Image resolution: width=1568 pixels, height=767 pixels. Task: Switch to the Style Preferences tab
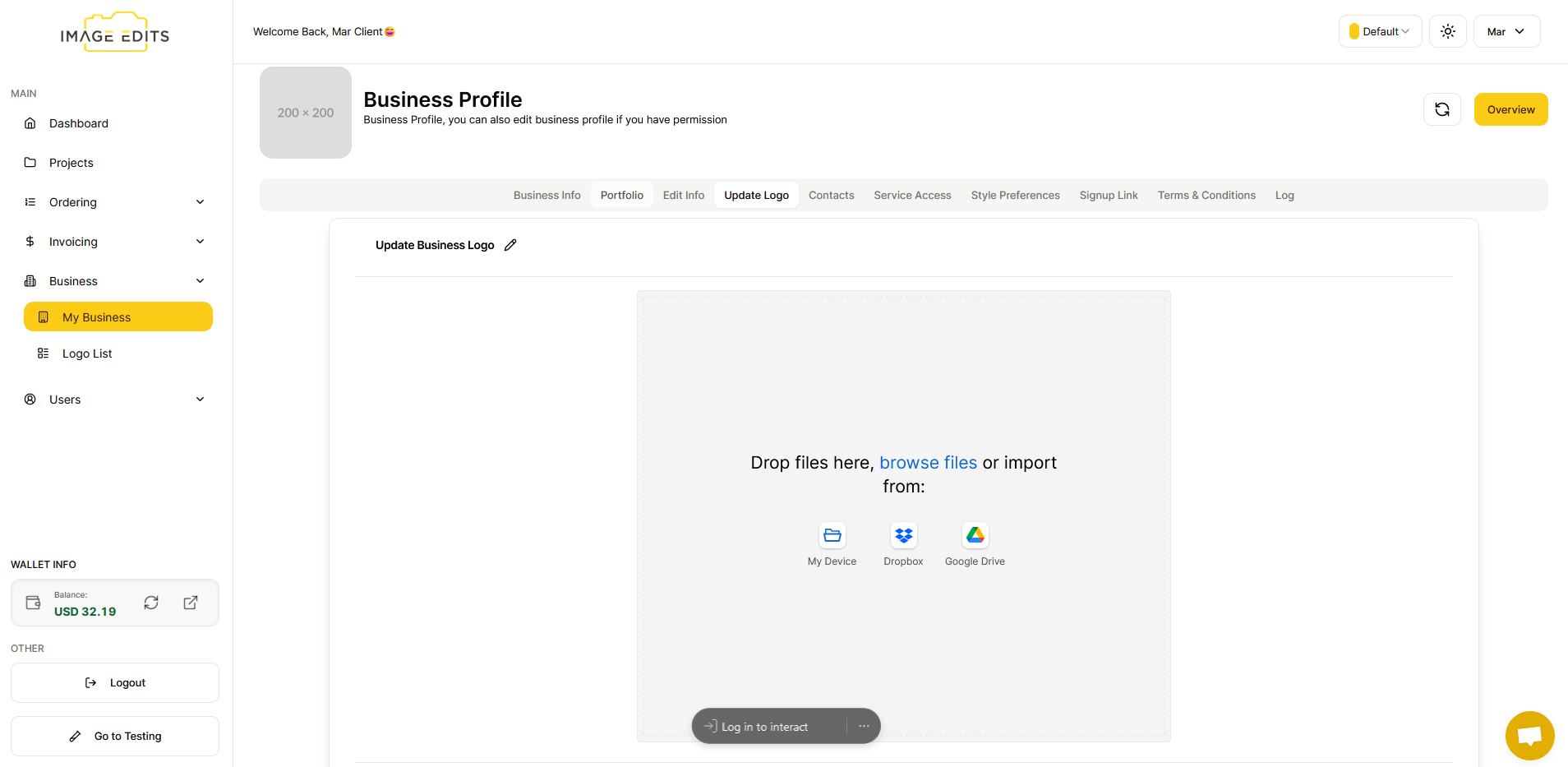click(x=1015, y=195)
